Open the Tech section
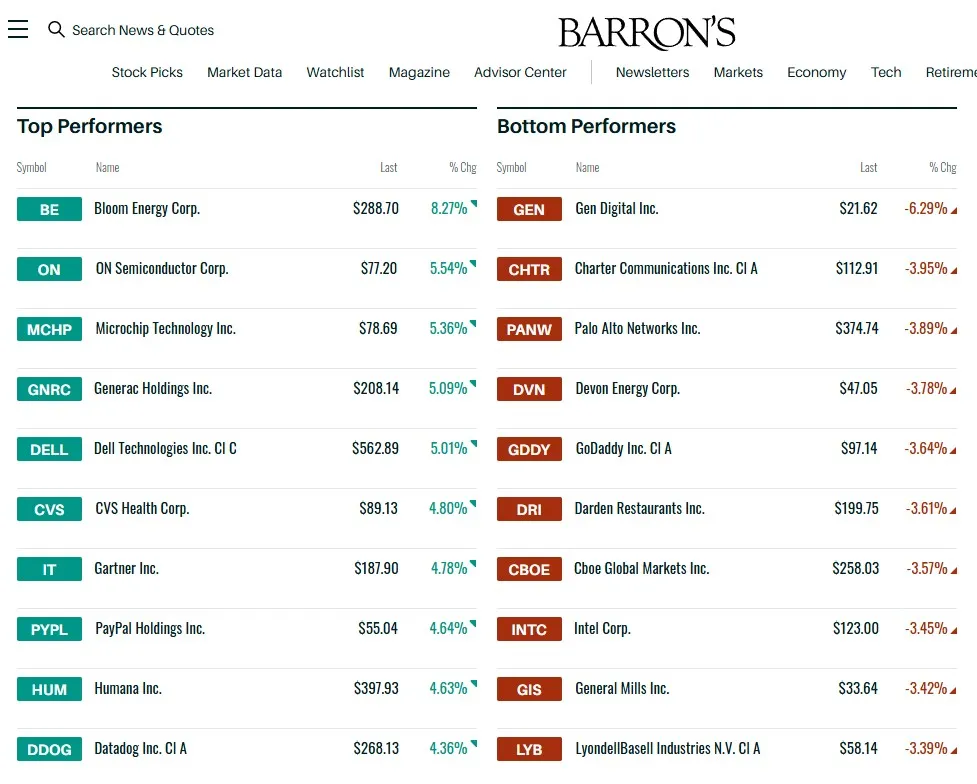Image resolution: width=977 pixels, height=784 pixels. pyautogui.click(x=886, y=72)
